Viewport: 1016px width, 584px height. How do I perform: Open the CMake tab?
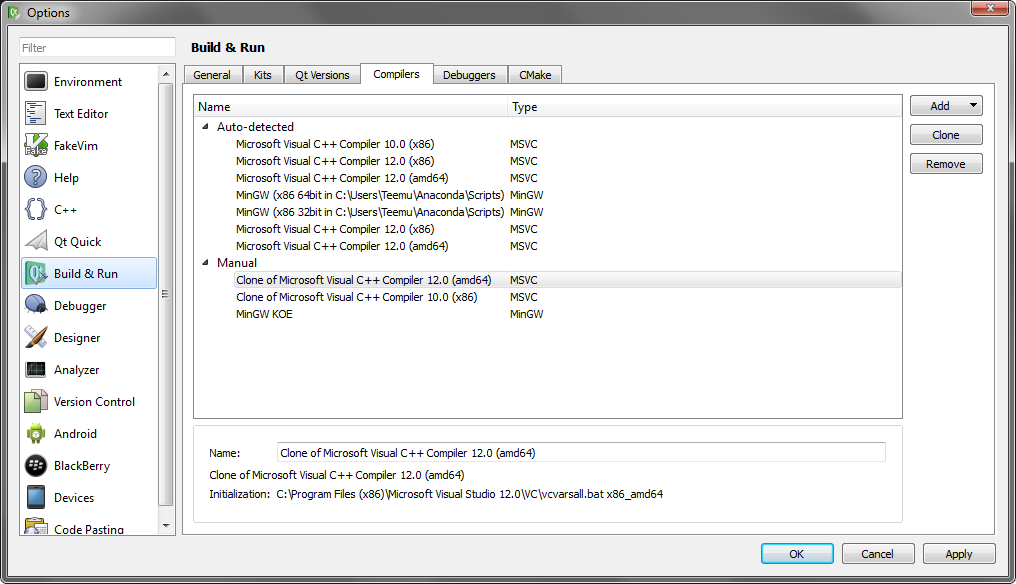[535, 75]
